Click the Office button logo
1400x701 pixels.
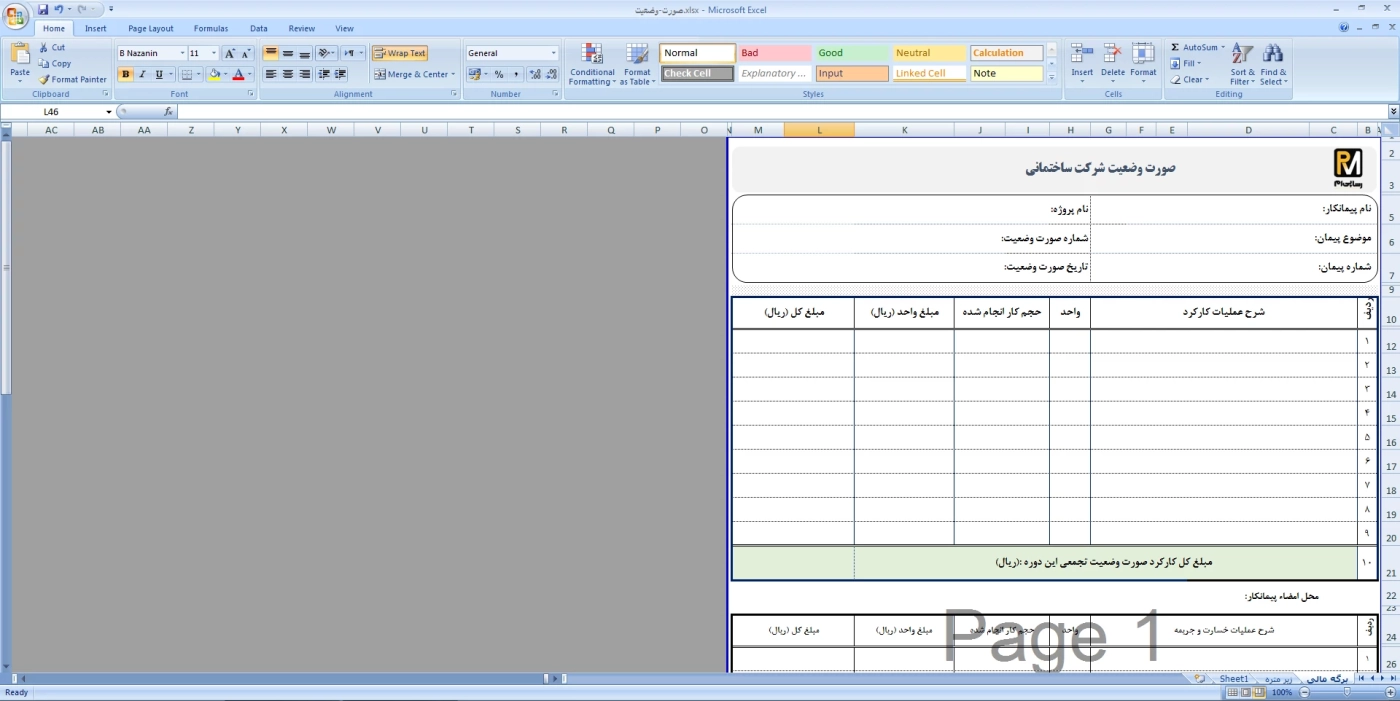[16, 15]
